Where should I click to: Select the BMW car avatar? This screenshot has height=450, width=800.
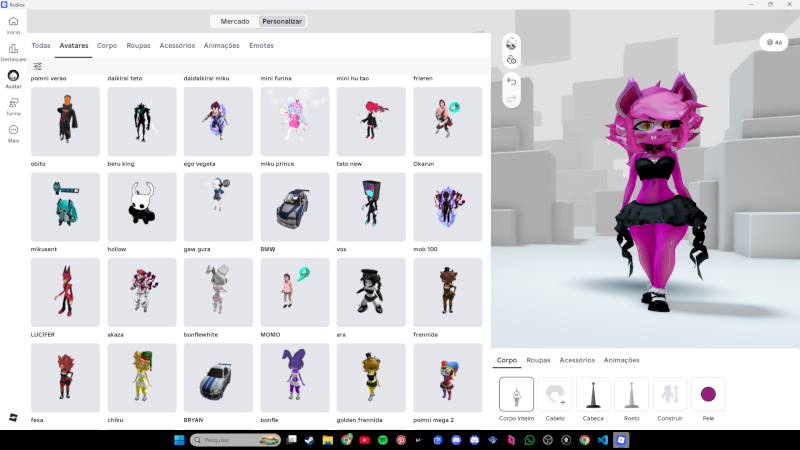[295, 207]
